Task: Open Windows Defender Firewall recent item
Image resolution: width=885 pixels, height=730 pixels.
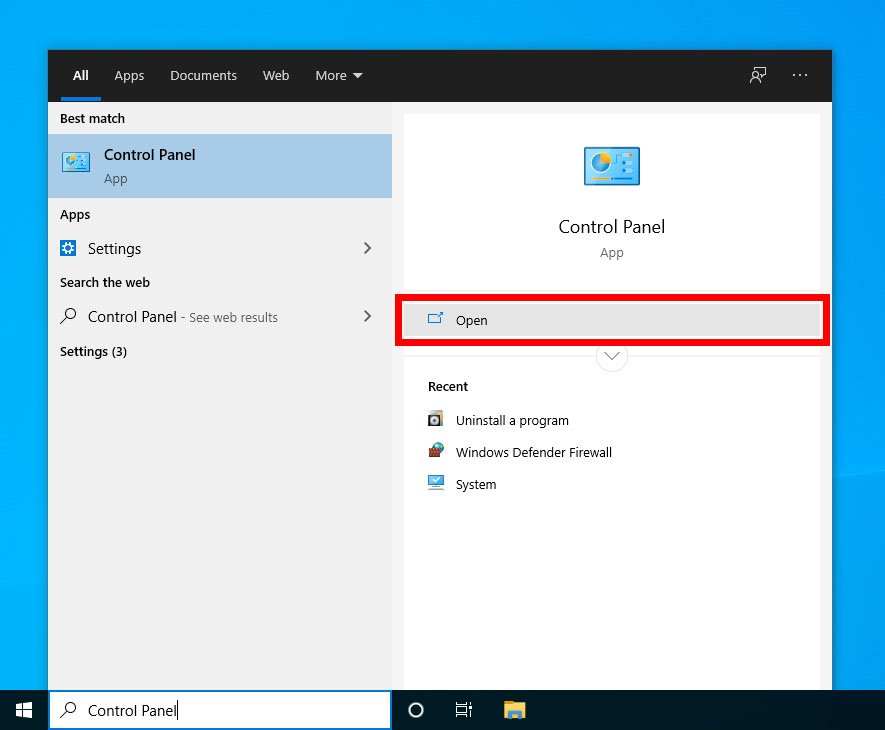Action: pyautogui.click(x=533, y=452)
